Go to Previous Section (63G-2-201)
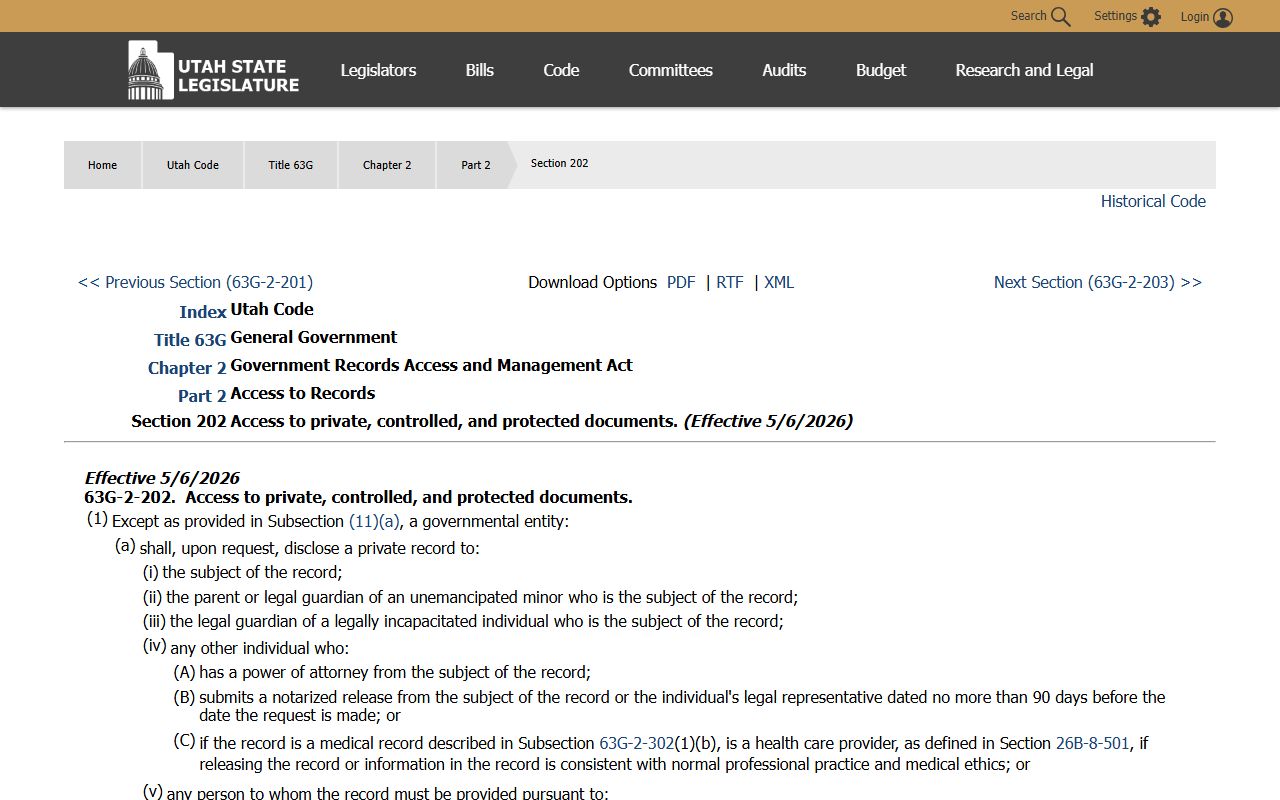 pyautogui.click(x=195, y=282)
